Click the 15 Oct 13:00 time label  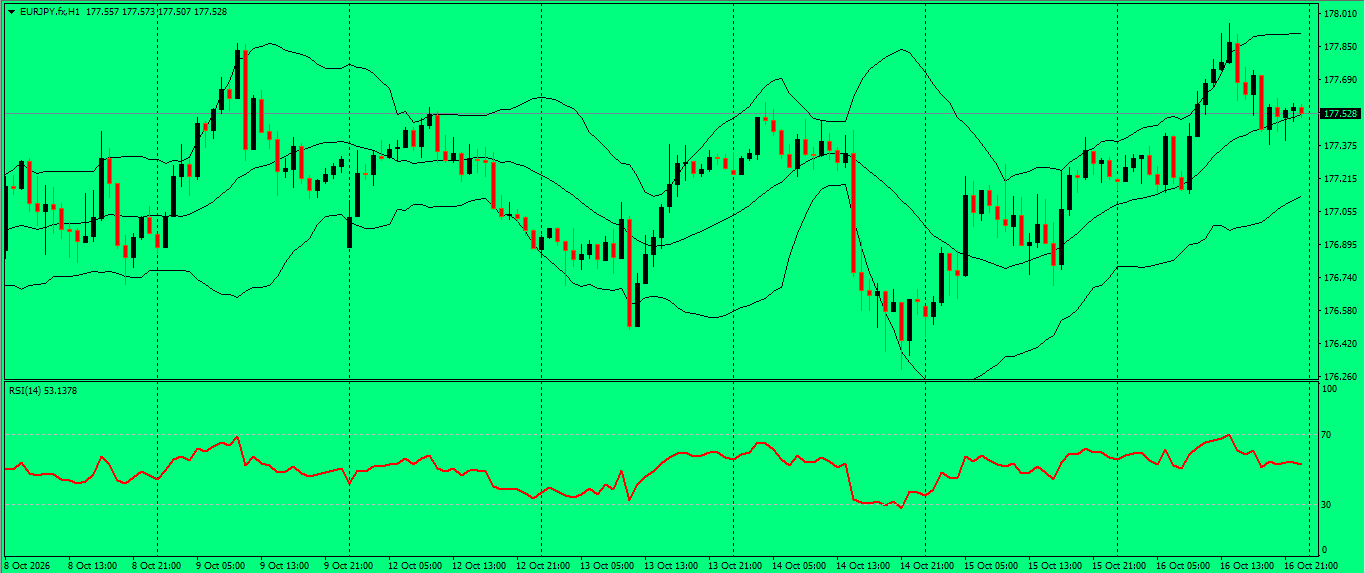click(1053, 566)
